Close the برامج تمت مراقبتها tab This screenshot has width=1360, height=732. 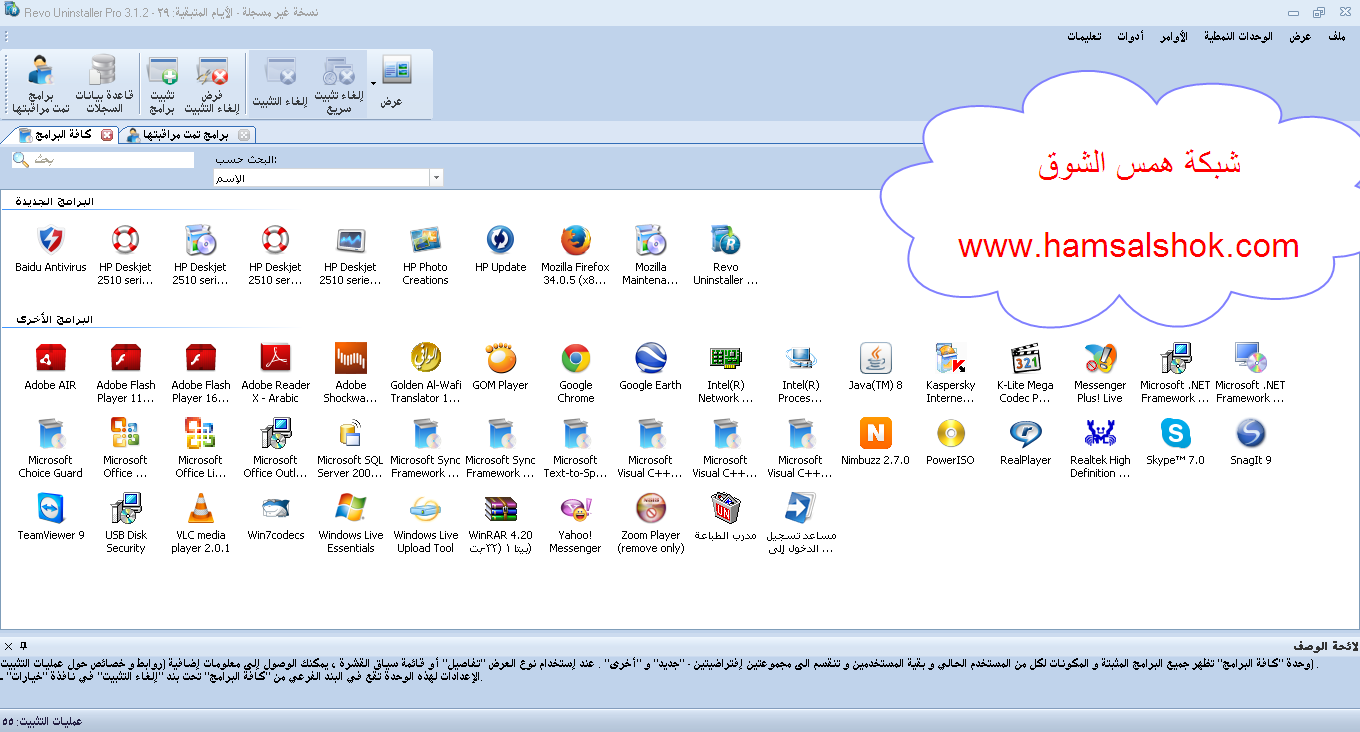(x=243, y=134)
